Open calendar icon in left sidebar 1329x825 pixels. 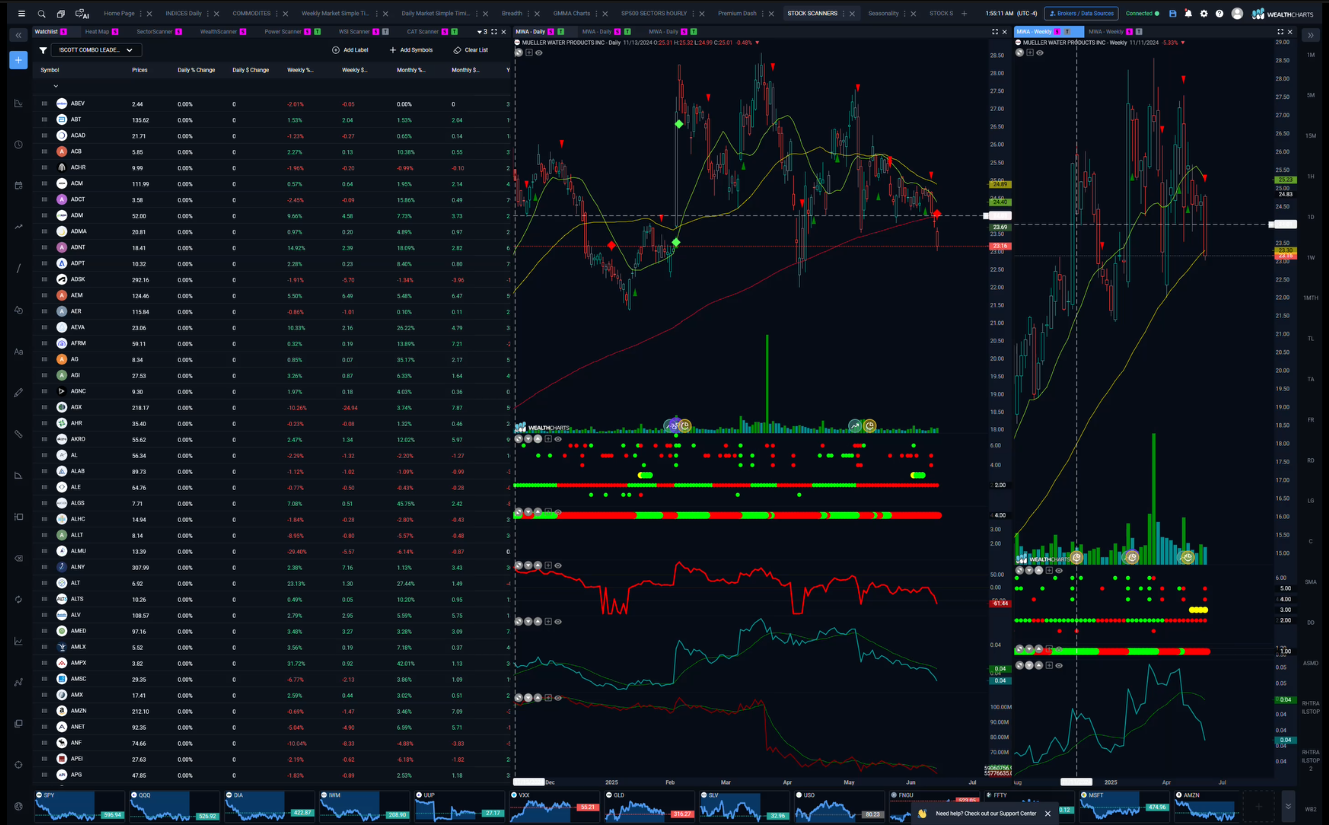click(x=18, y=185)
